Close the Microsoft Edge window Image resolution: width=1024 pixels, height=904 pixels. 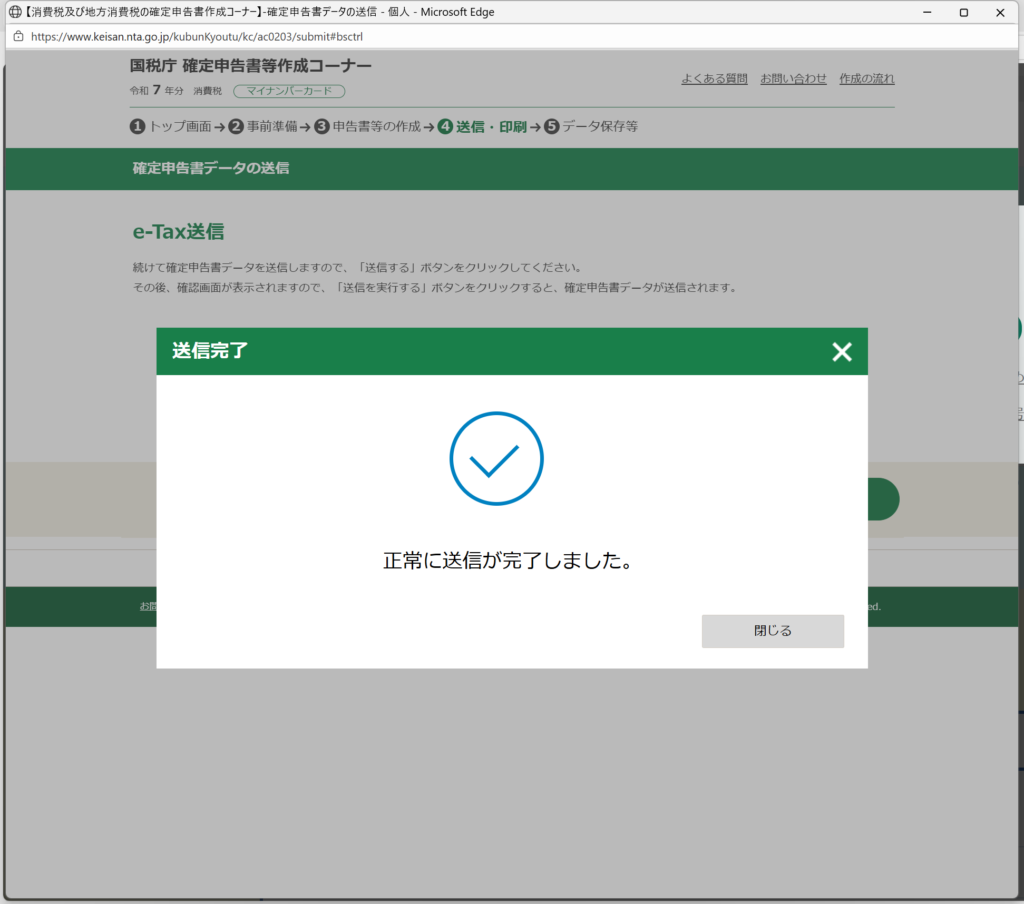tap(1002, 12)
